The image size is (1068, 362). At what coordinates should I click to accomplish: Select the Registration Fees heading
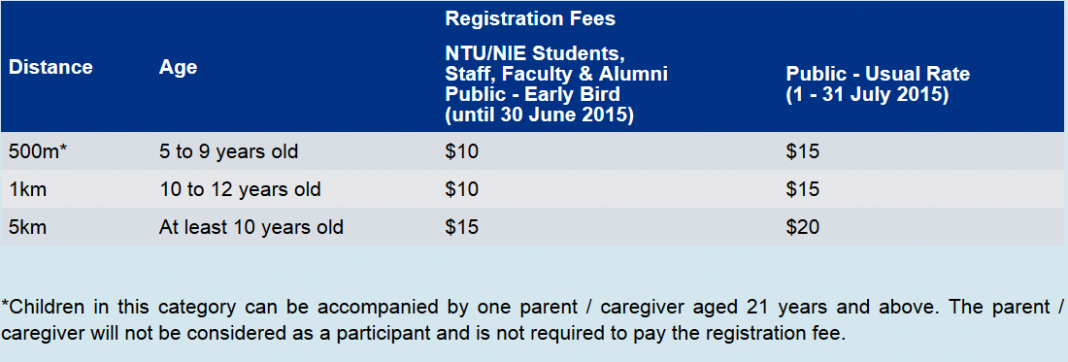(531, 19)
